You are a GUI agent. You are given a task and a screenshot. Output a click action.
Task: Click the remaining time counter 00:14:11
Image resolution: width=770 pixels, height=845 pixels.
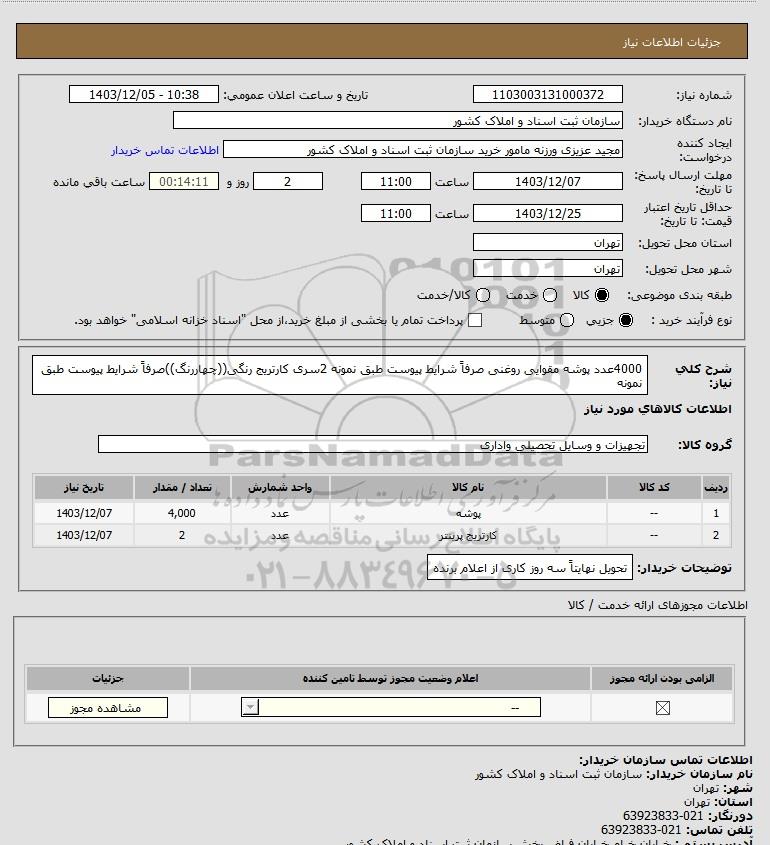pos(184,182)
